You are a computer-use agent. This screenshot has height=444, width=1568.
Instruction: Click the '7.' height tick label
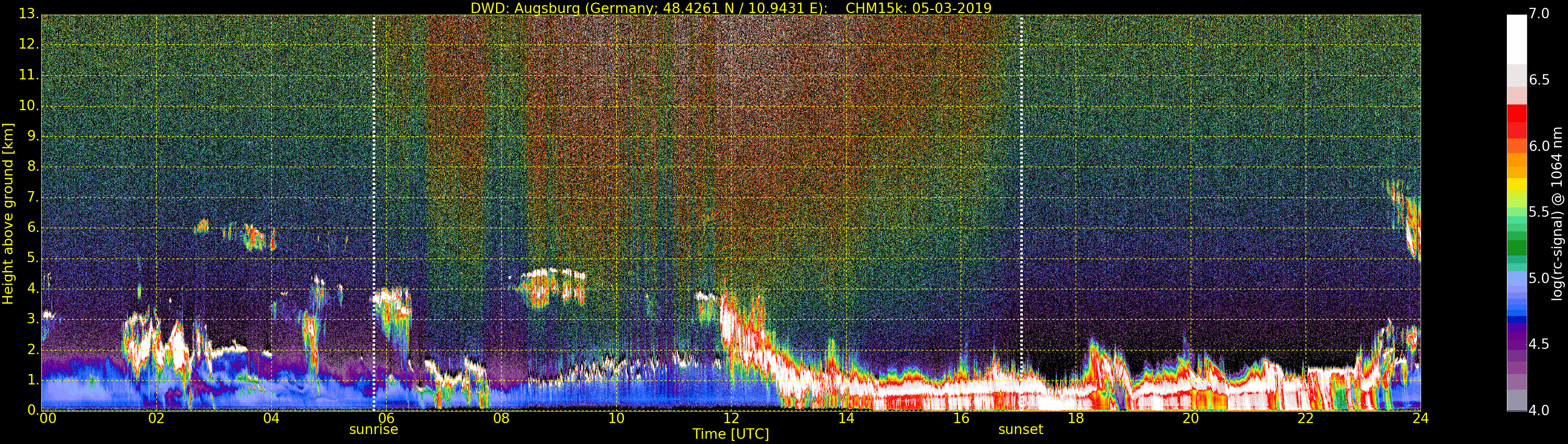coord(33,197)
